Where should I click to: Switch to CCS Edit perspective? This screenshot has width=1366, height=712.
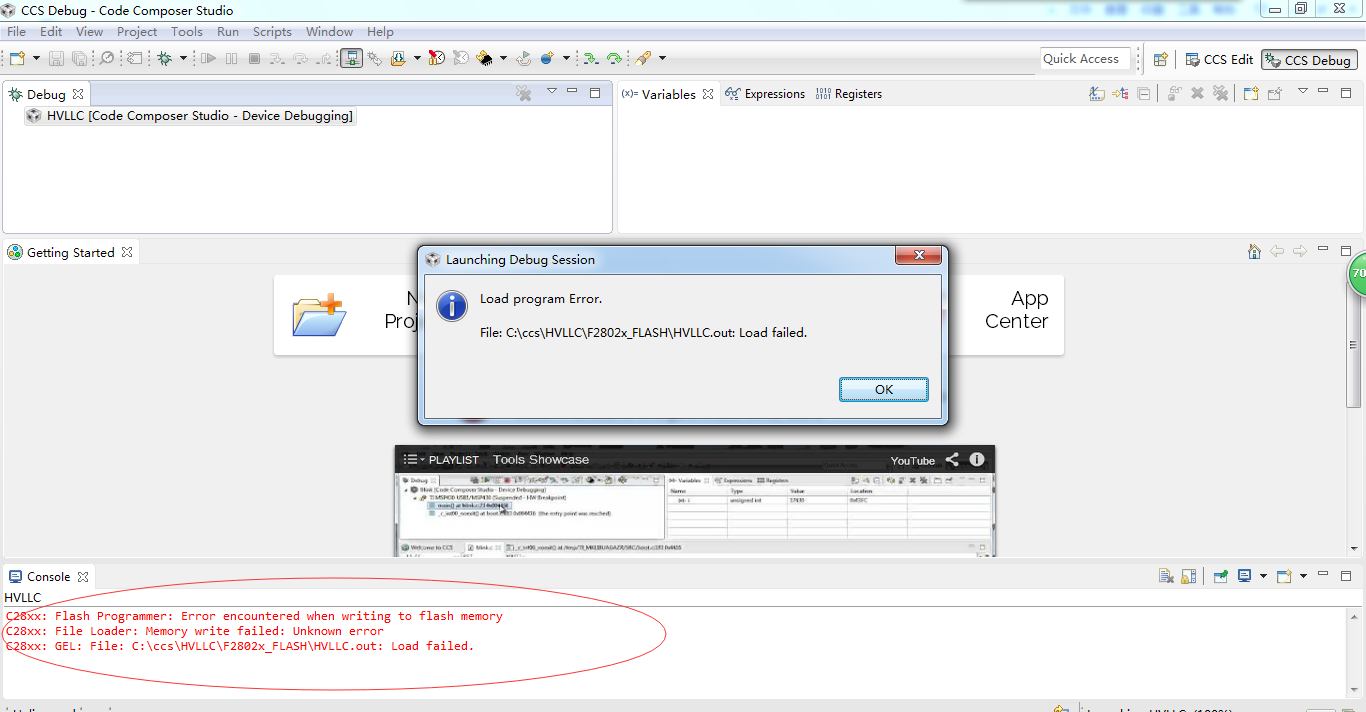click(x=1219, y=59)
